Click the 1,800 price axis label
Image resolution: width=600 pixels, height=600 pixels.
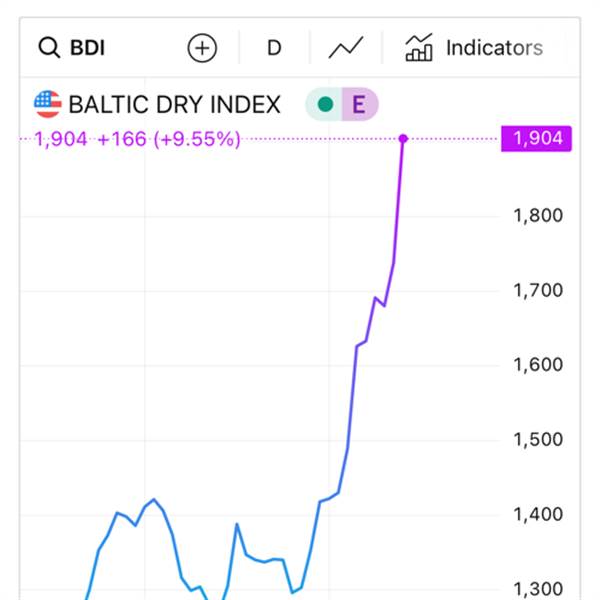538,215
